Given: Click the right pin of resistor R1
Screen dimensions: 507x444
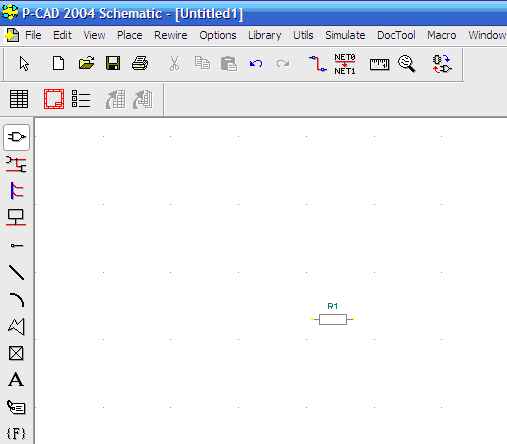Looking at the screenshot, I should point(351,319).
